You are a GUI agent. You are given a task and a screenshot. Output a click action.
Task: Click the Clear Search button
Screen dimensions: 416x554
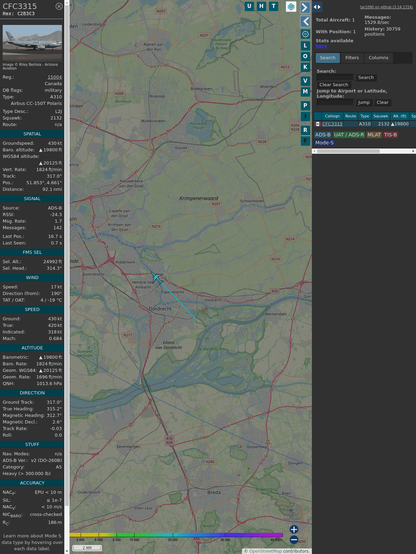tap(334, 84)
